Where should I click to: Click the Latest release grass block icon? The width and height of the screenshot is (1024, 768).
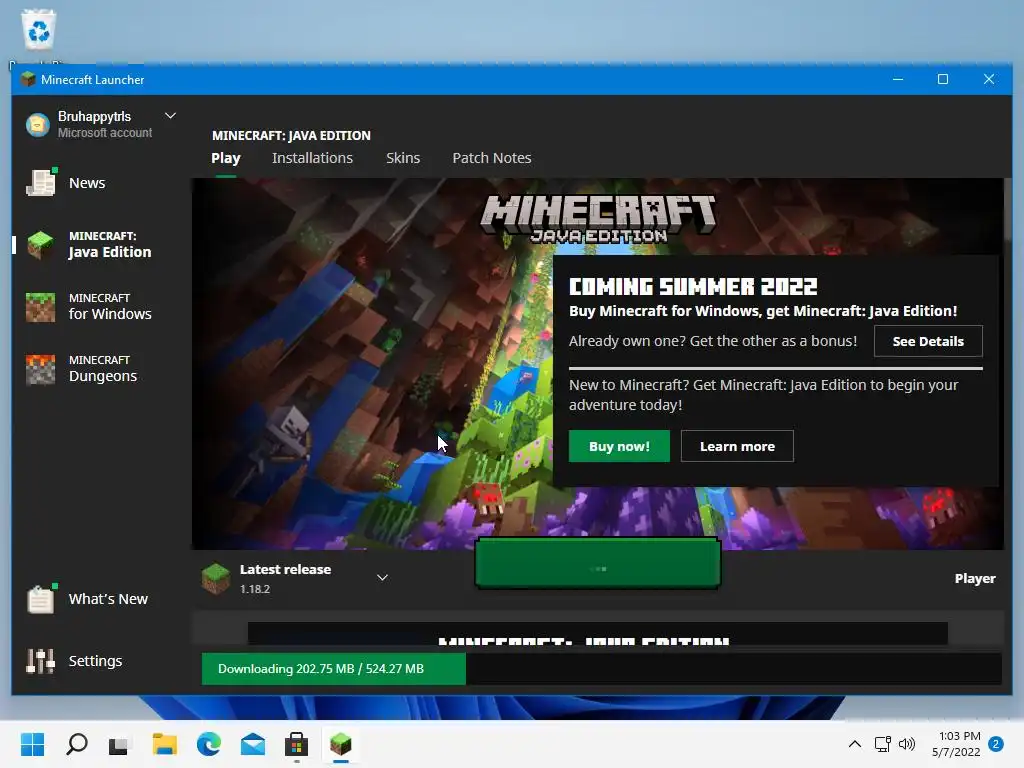pyautogui.click(x=216, y=579)
